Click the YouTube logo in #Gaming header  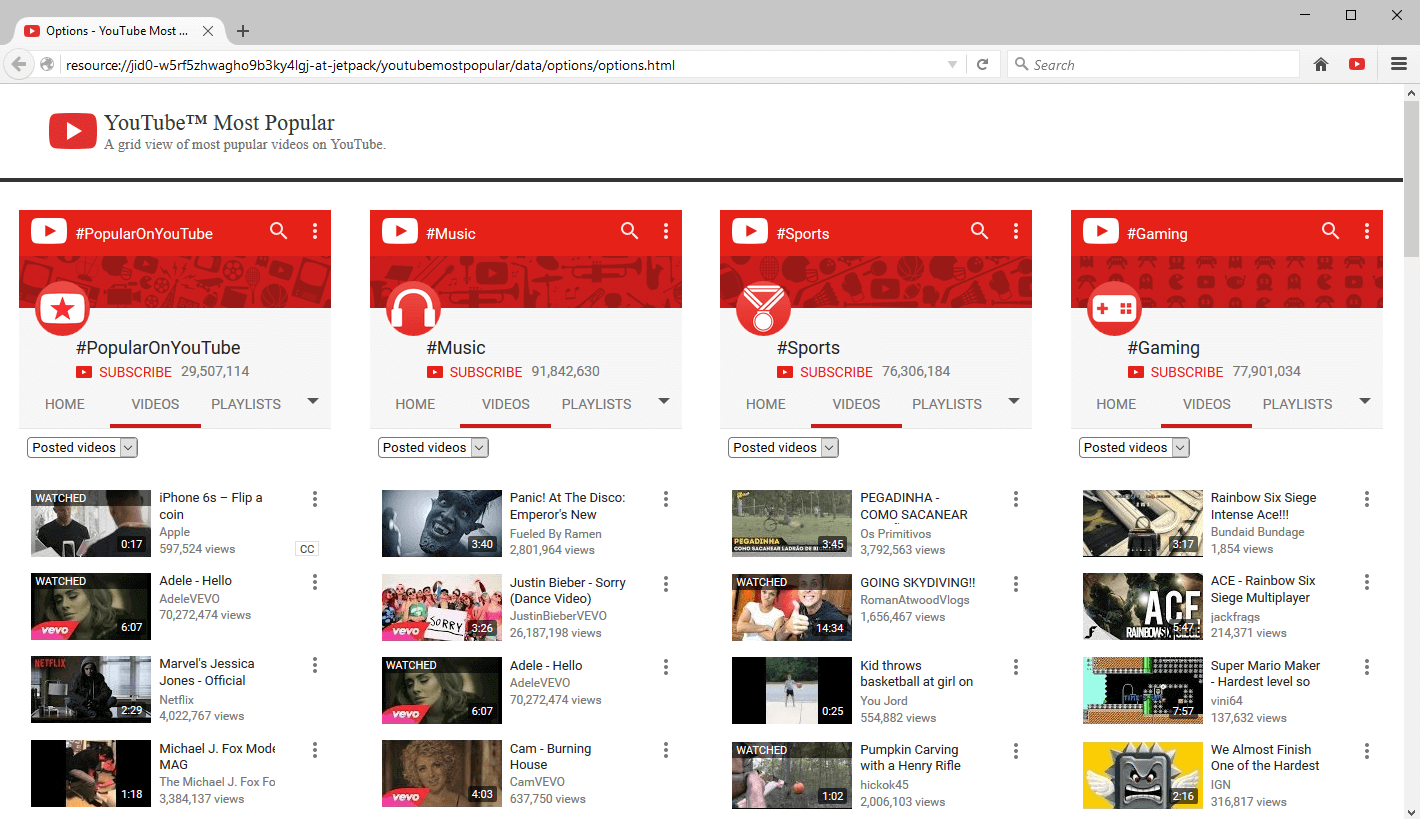coord(1101,232)
